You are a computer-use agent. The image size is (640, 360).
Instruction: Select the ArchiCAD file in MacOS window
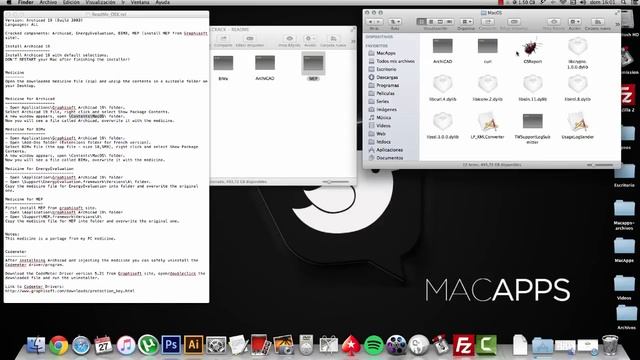pyautogui.click(x=442, y=46)
